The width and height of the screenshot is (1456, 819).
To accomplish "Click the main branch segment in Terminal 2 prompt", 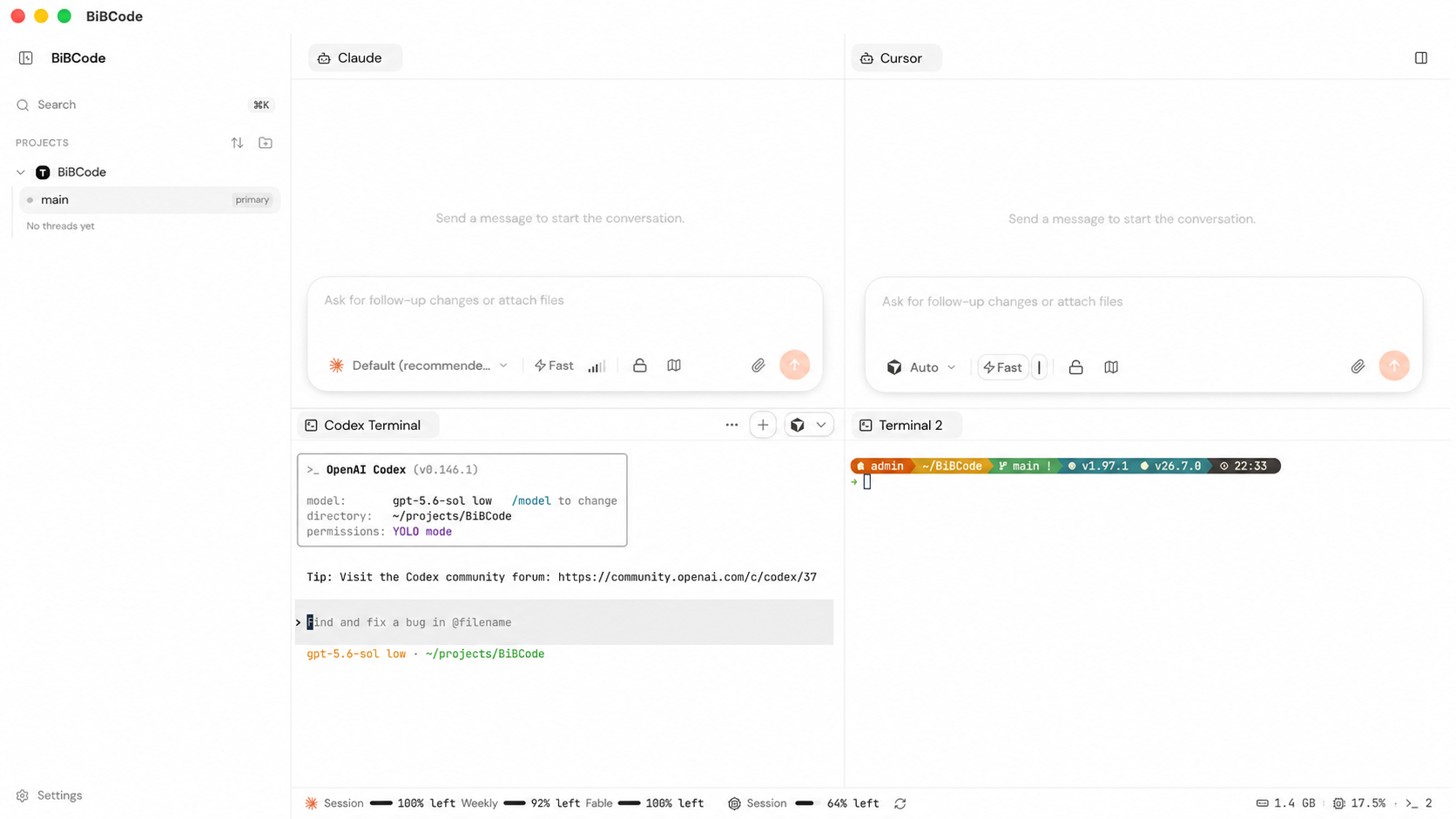I will (x=1025, y=467).
